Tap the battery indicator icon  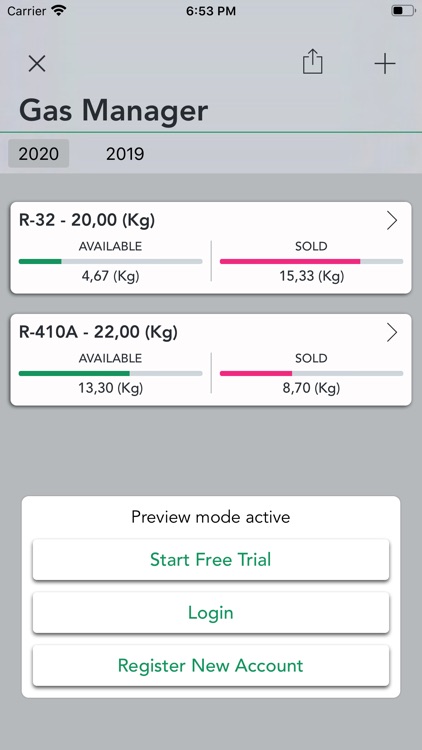coord(403,11)
